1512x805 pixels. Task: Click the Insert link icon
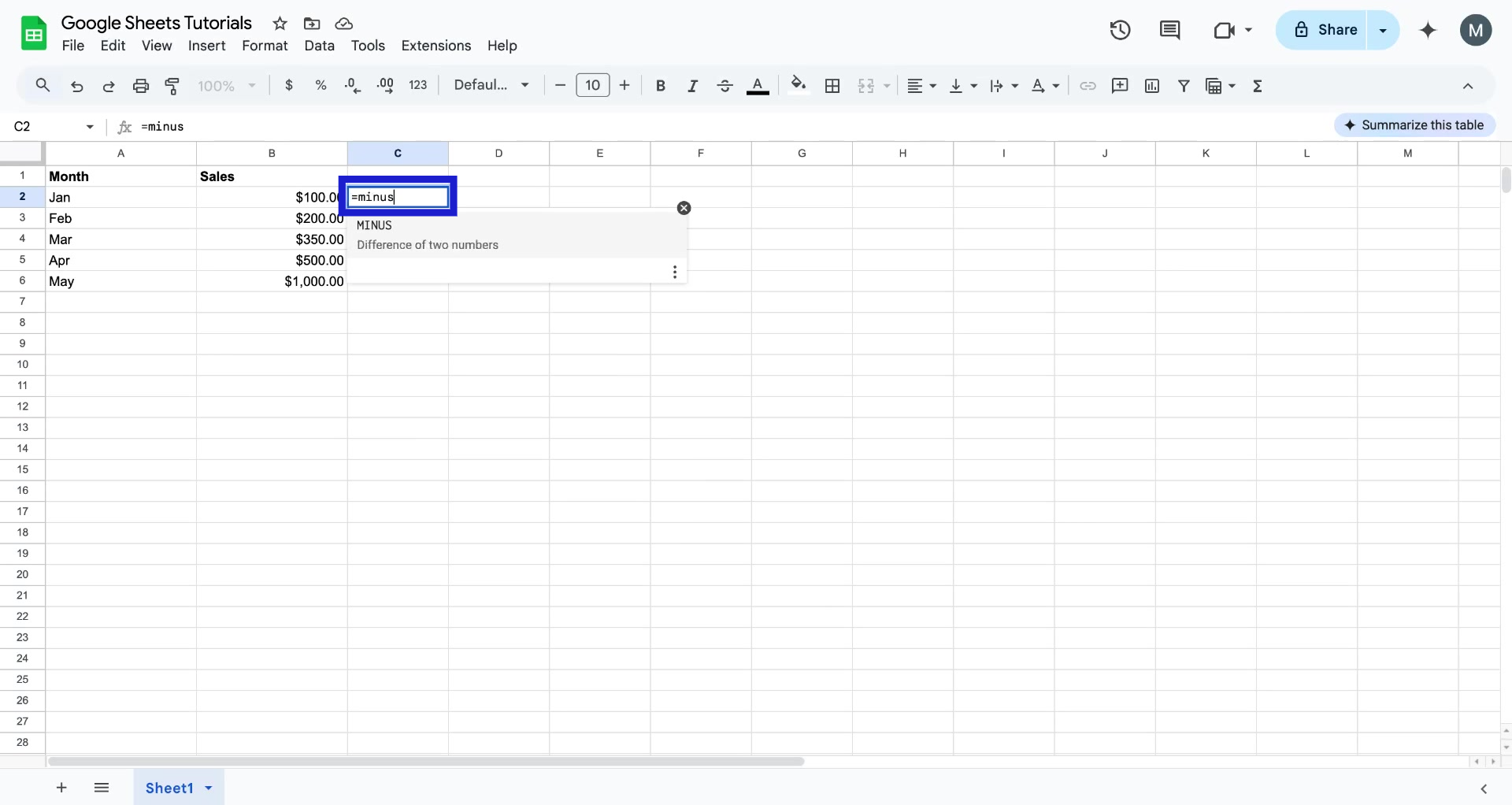(x=1088, y=85)
